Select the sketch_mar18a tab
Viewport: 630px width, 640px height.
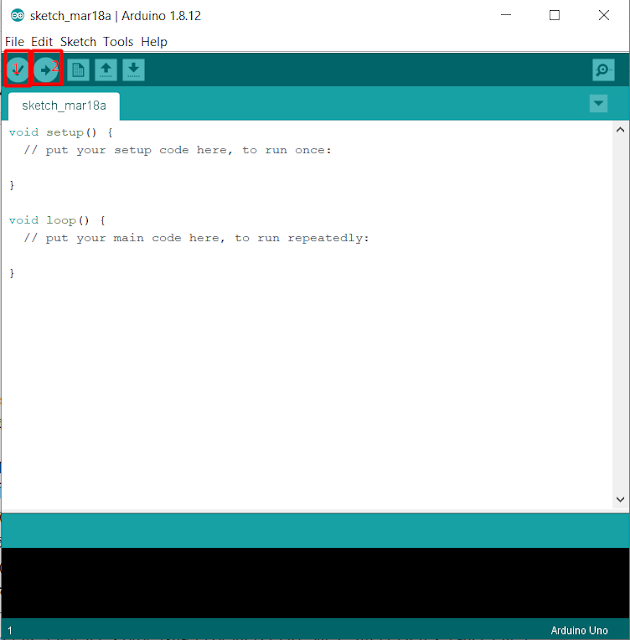click(x=64, y=106)
